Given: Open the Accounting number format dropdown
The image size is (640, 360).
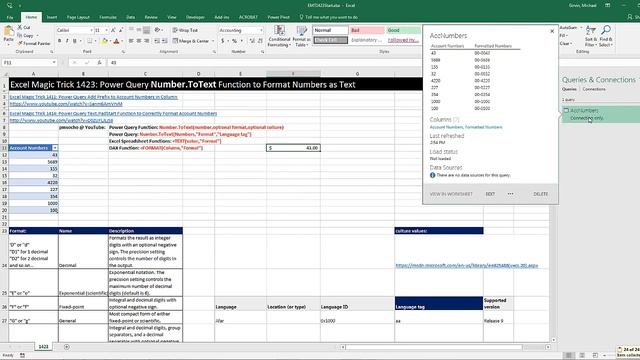Looking at the screenshot, I should click(261, 30).
